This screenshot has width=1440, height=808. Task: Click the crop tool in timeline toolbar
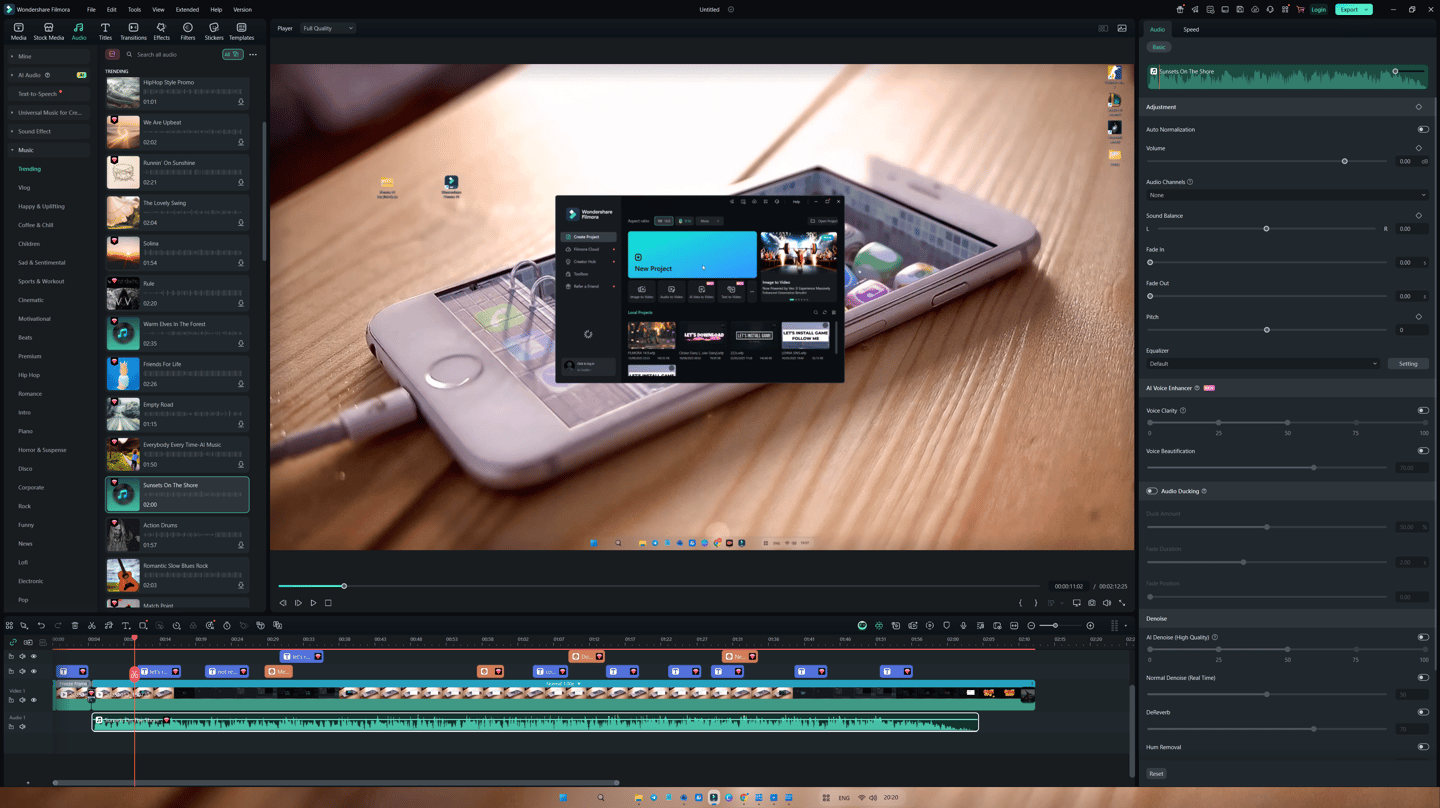pos(143,626)
